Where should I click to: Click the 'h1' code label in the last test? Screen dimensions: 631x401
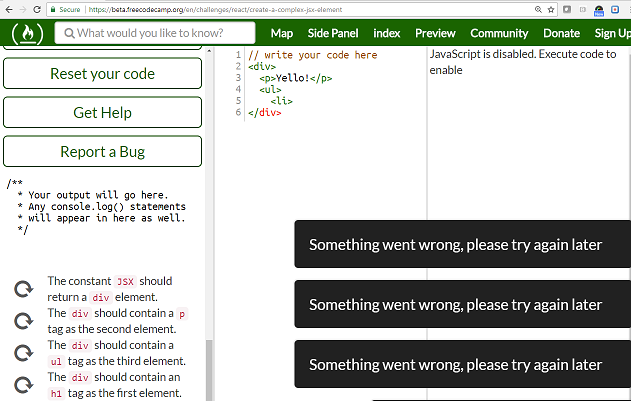click(x=56, y=393)
